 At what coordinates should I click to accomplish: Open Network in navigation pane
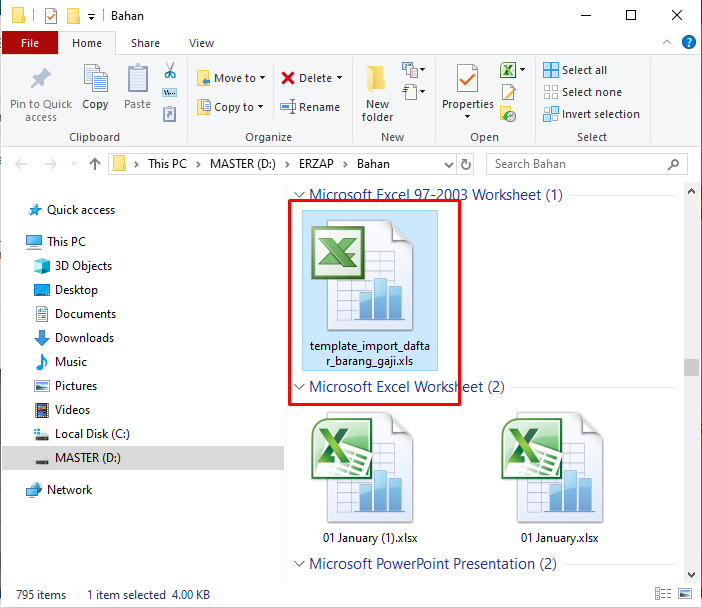pyautogui.click(x=60, y=489)
